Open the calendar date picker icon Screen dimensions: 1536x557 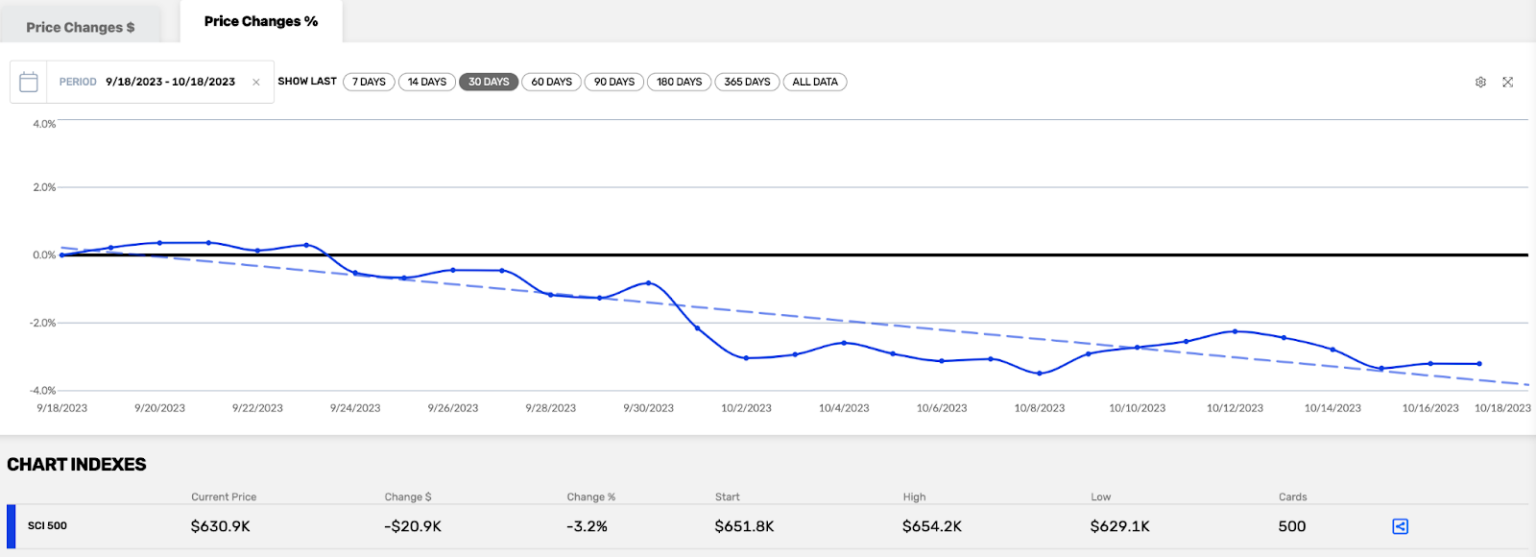[29, 82]
